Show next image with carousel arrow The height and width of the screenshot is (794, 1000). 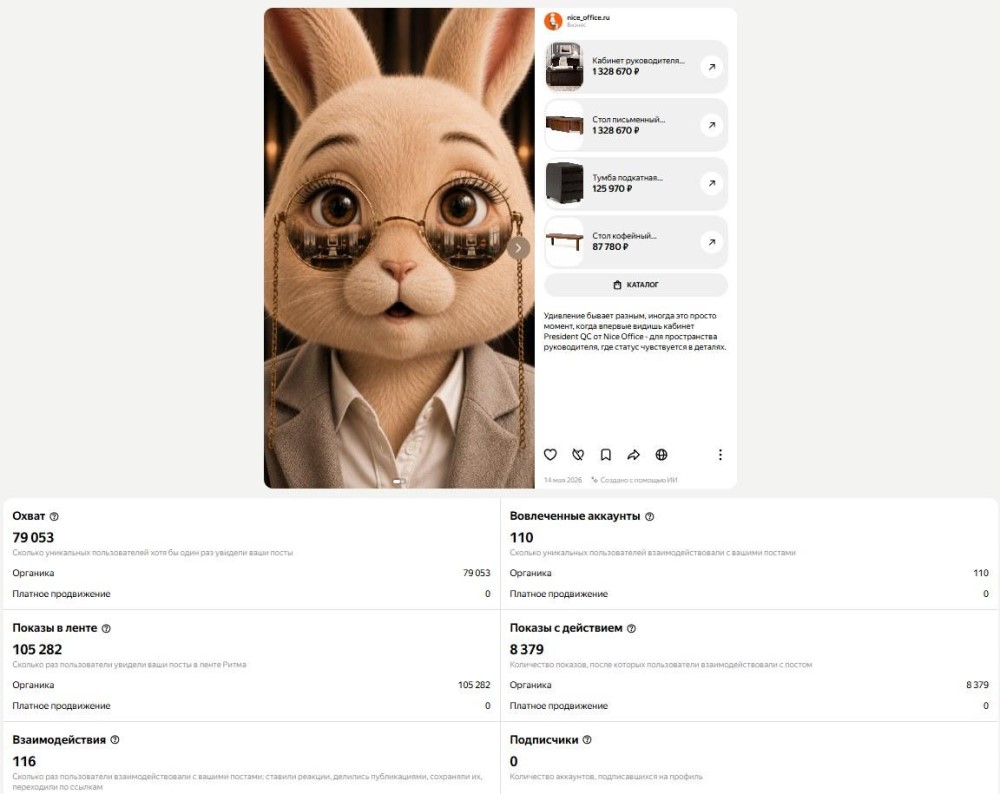[518, 248]
